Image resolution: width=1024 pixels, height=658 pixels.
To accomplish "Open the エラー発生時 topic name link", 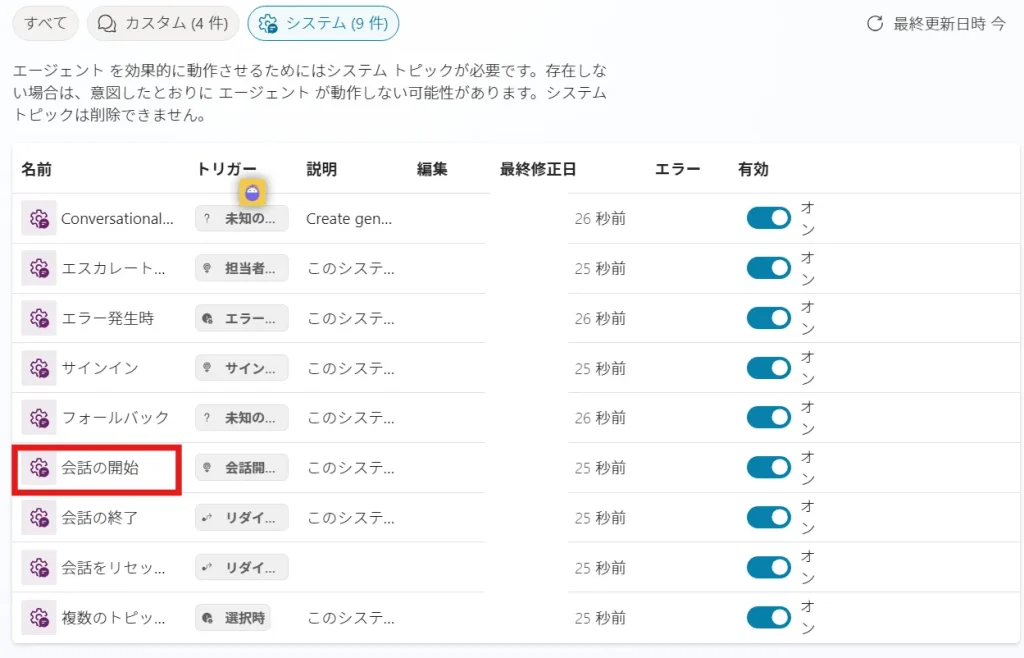I will point(107,318).
